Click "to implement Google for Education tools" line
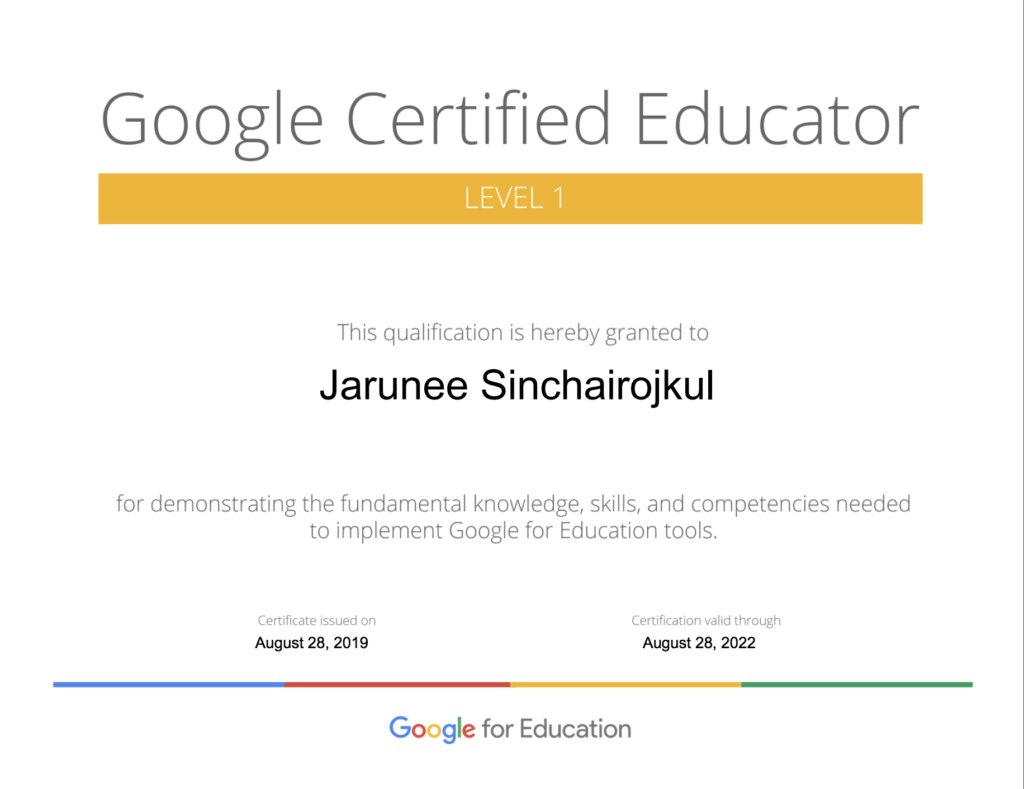This screenshot has width=1024, height=789. tap(513, 530)
